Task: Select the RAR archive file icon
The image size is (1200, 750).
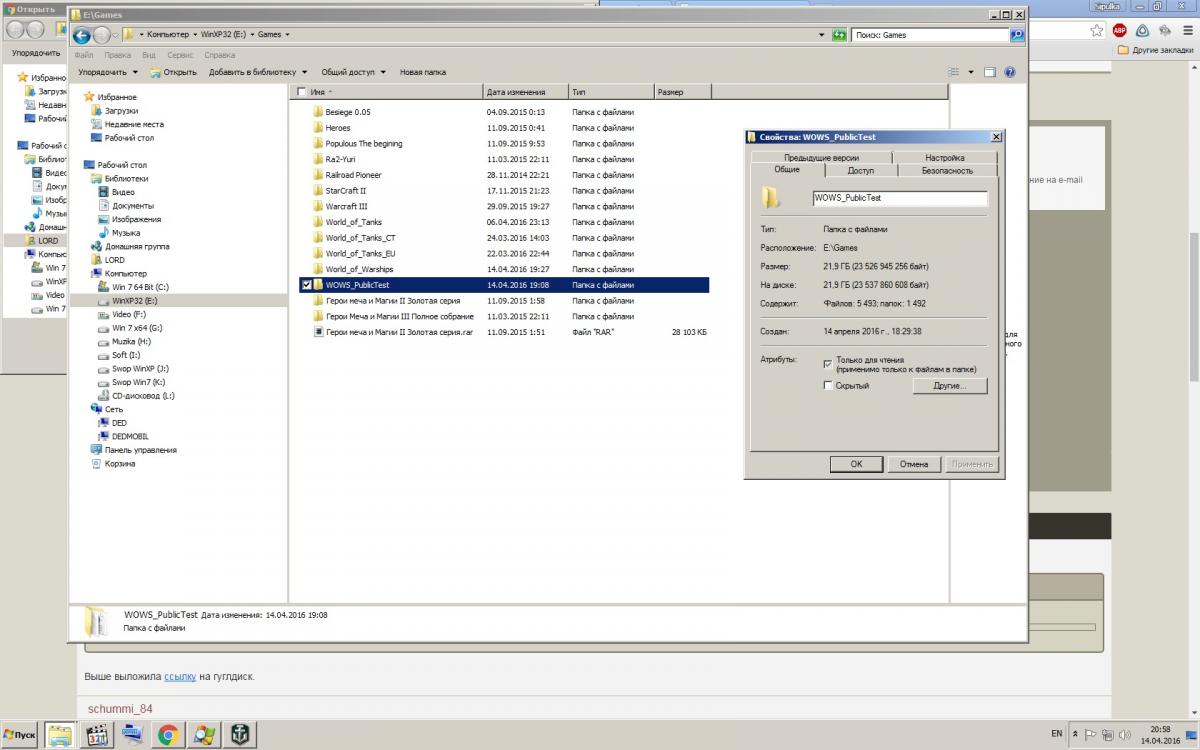Action: (318, 332)
